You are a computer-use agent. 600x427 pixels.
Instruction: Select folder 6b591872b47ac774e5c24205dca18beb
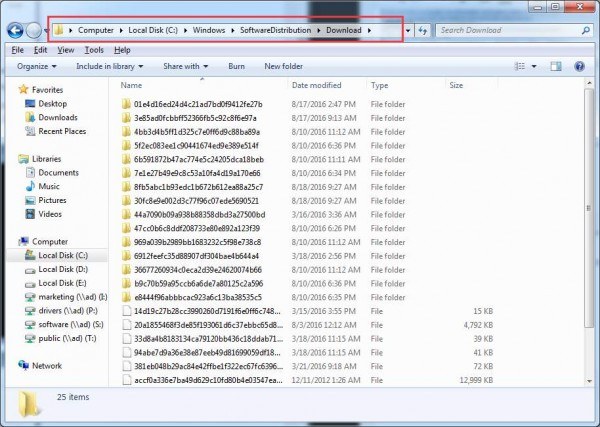(199, 160)
